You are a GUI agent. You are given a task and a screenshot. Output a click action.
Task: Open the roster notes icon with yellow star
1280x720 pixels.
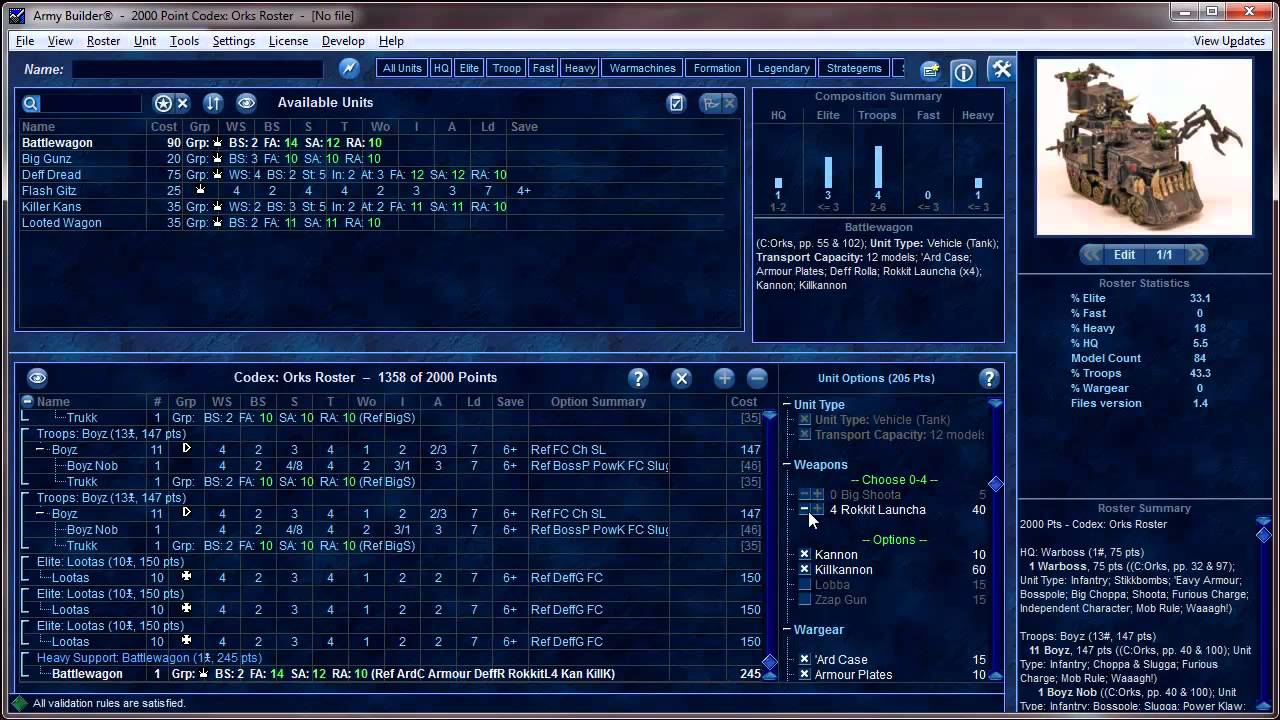pos(931,70)
